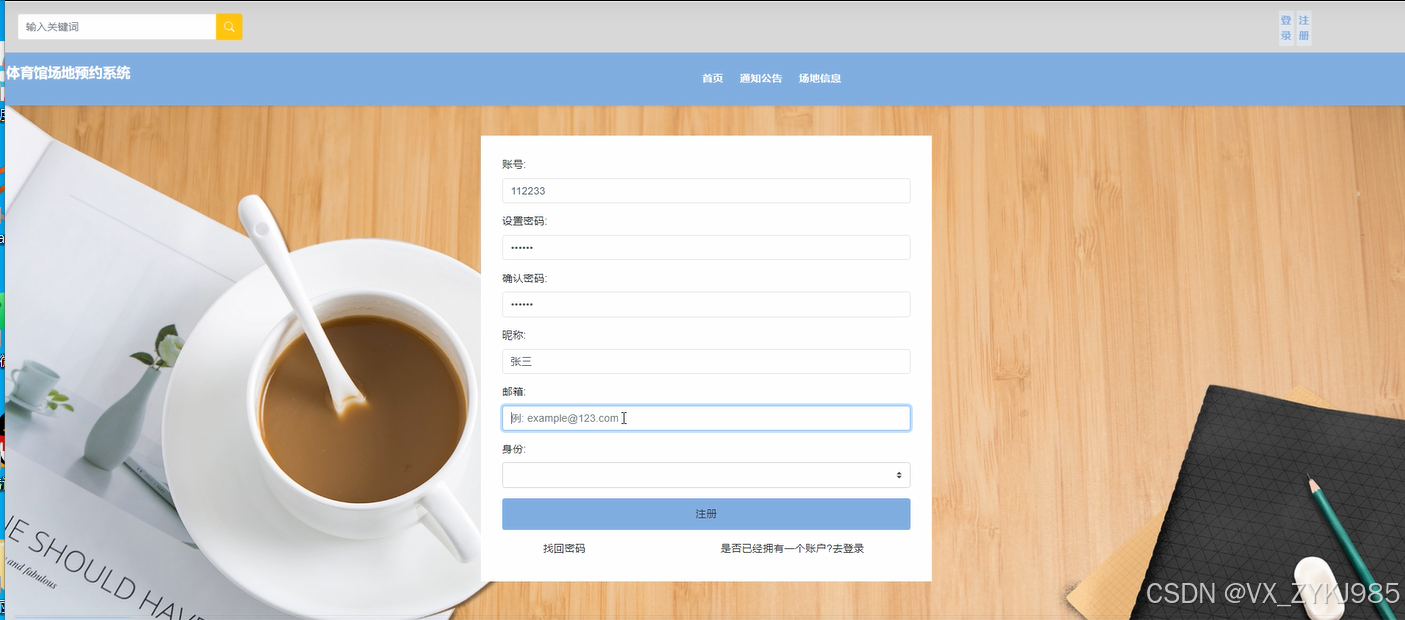Click the 体育馆场地预约系统 site title
This screenshot has height=620, width=1405.
[x=68, y=73]
